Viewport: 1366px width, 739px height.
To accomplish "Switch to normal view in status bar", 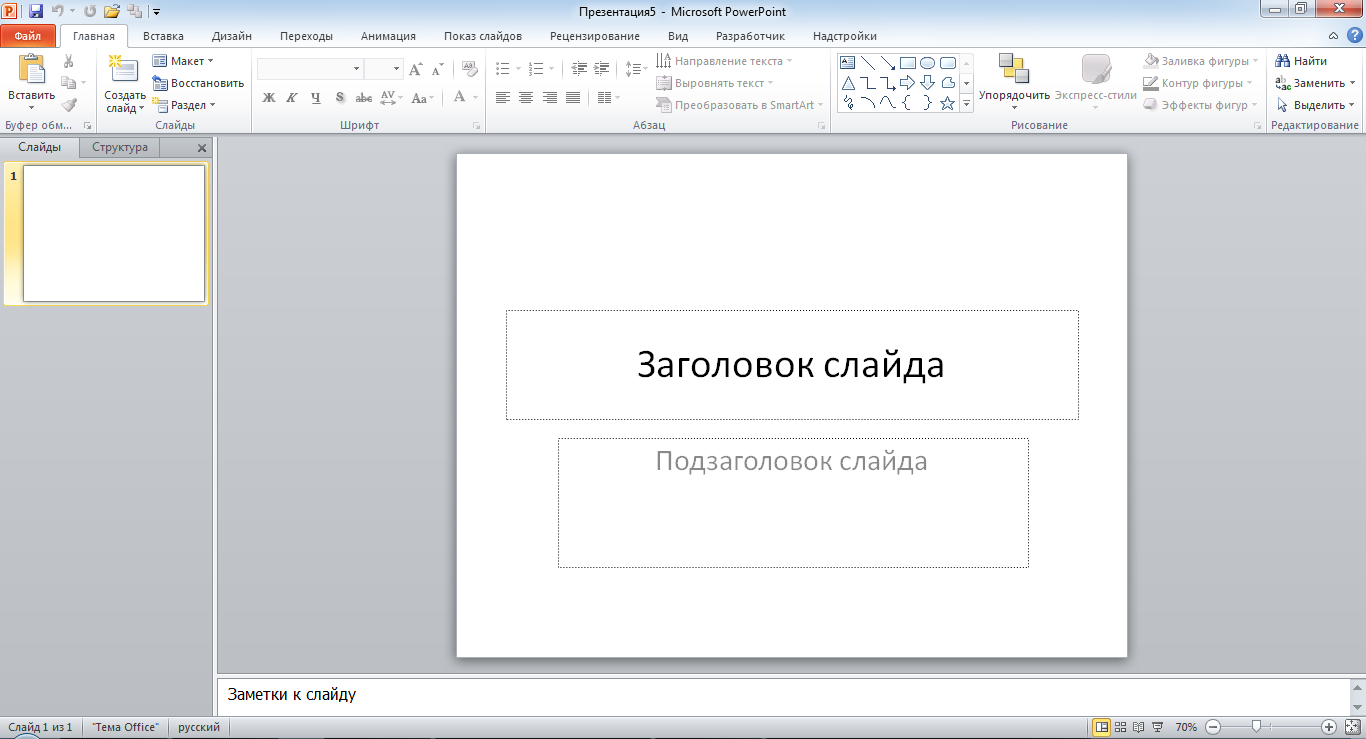I will point(1102,727).
